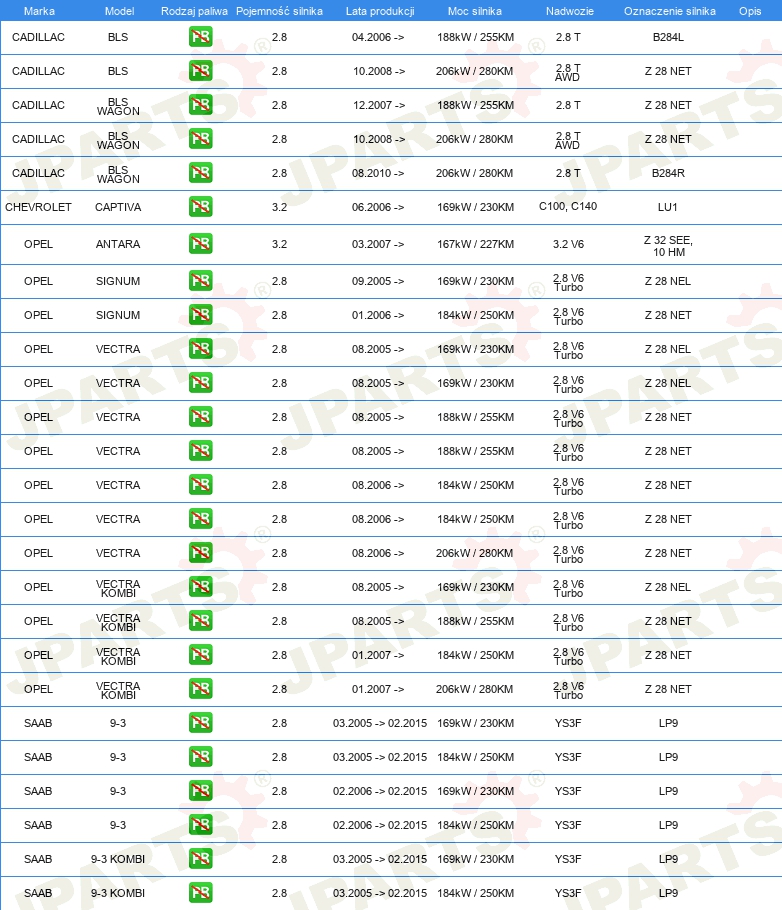Select production date 01.2006 ->
This screenshot has width=782, height=910.
click(x=378, y=315)
